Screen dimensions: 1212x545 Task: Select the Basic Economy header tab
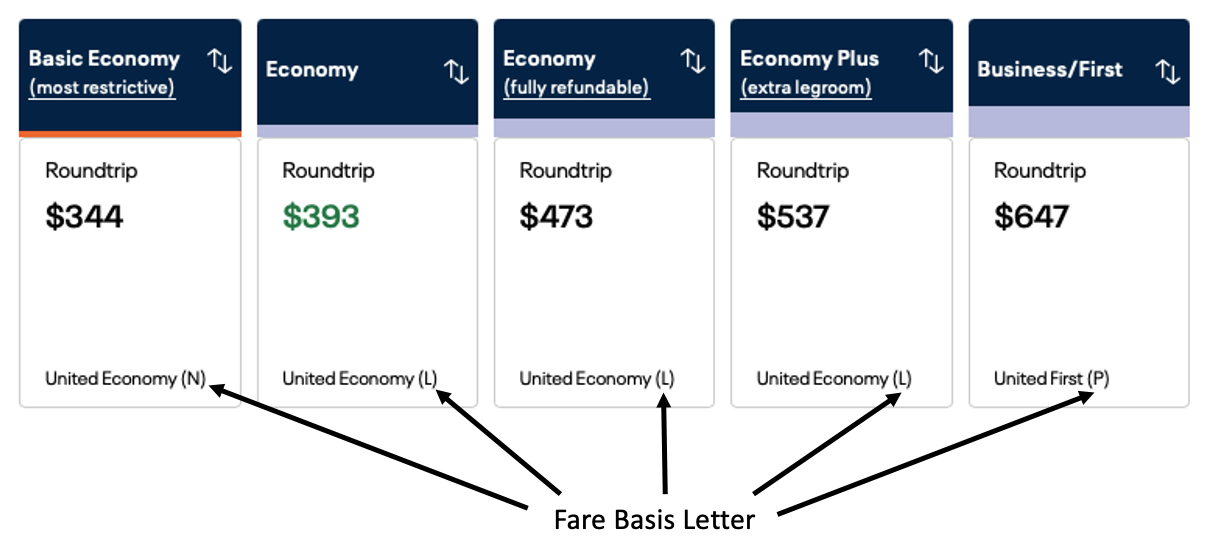tap(104, 59)
